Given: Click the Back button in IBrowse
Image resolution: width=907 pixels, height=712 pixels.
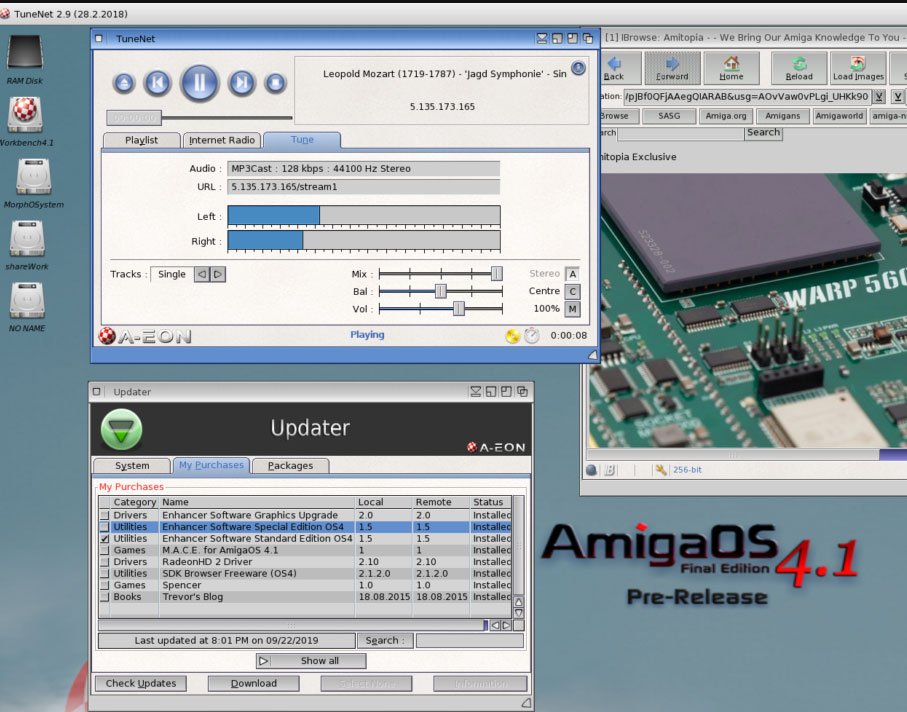Looking at the screenshot, I should (x=620, y=68).
